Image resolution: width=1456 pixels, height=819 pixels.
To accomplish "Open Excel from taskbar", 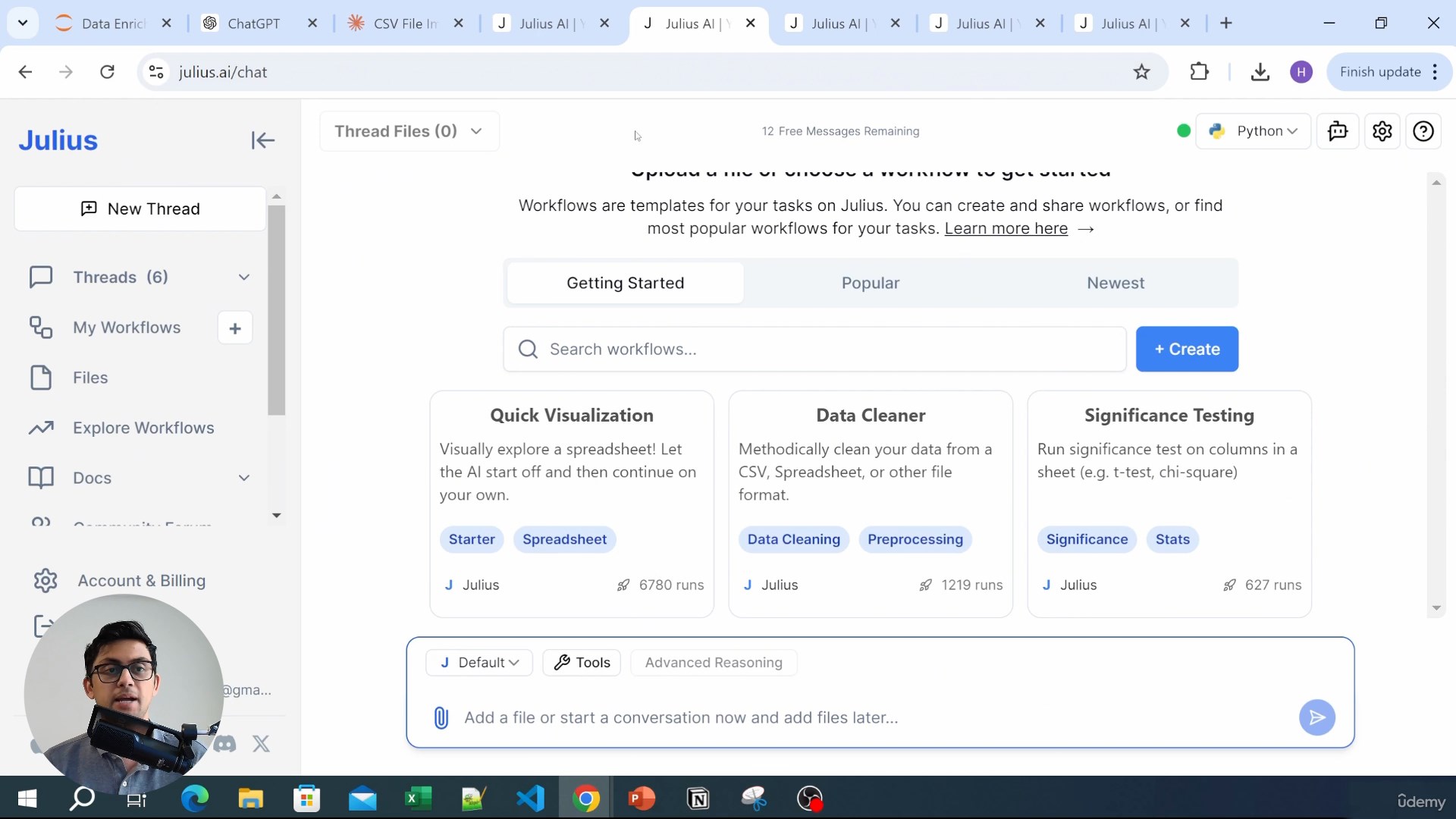I will coord(418,798).
